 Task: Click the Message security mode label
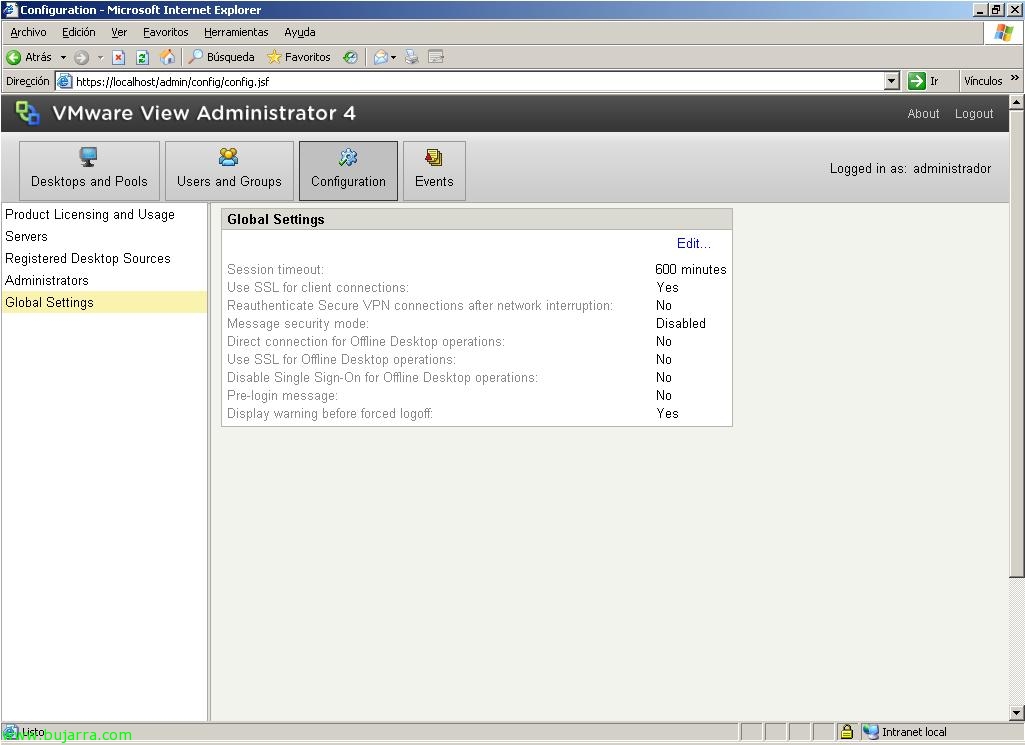[x=297, y=323]
